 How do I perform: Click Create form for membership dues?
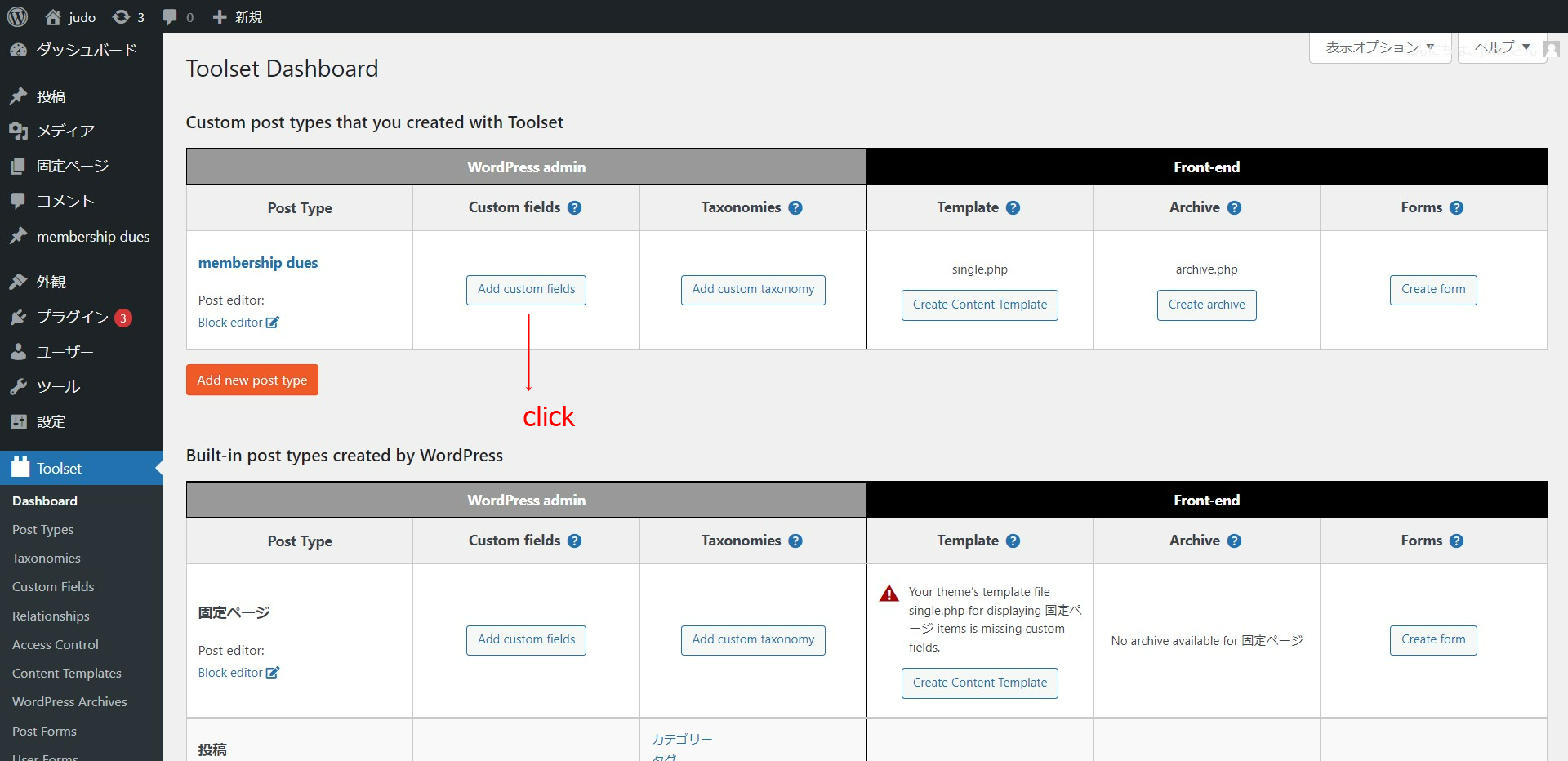(x=1433, y=290)
